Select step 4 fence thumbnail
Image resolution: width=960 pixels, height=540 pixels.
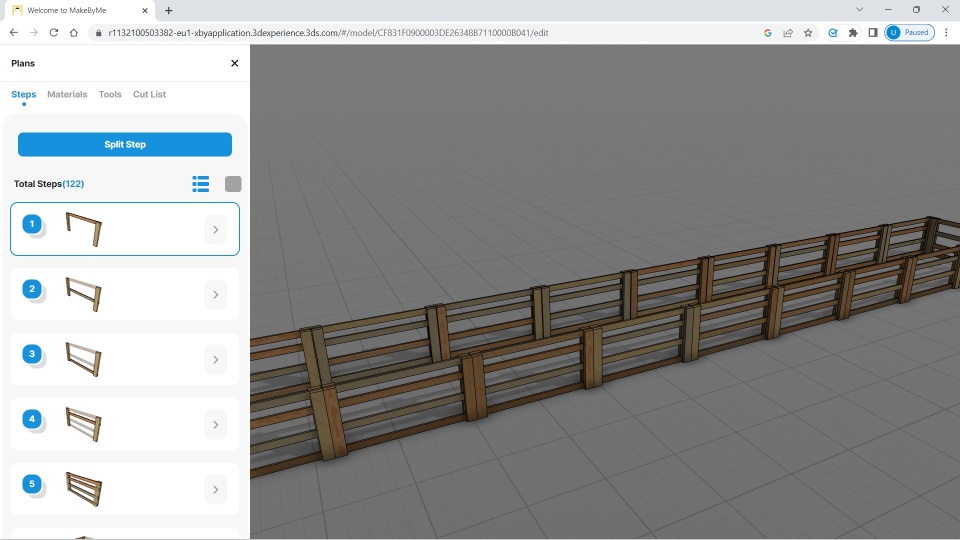[x=84, y=424]
